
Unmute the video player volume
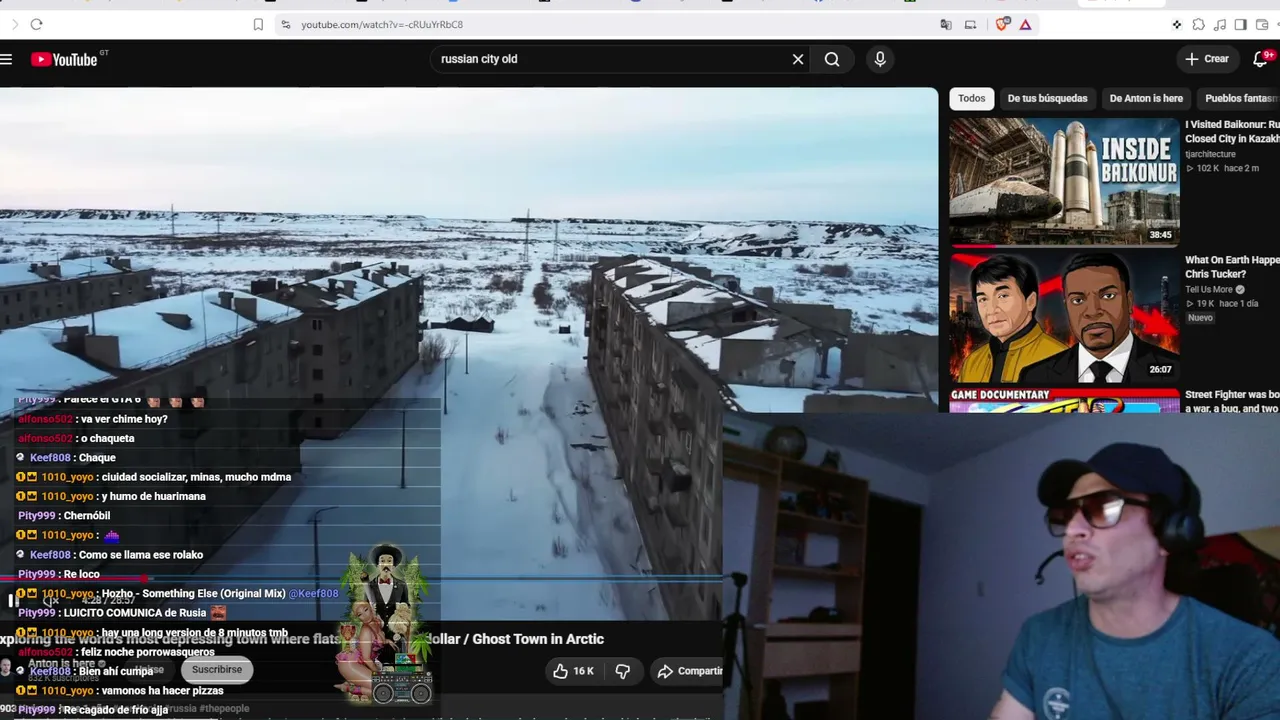tap(50, 601)
